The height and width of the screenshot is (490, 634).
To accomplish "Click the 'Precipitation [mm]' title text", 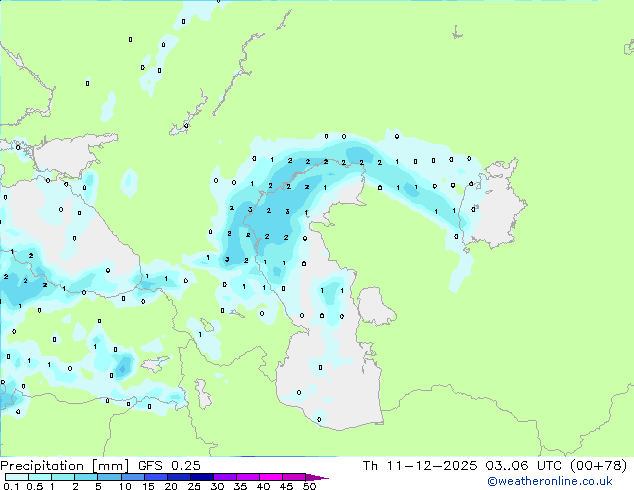I will tap(64, 466).
